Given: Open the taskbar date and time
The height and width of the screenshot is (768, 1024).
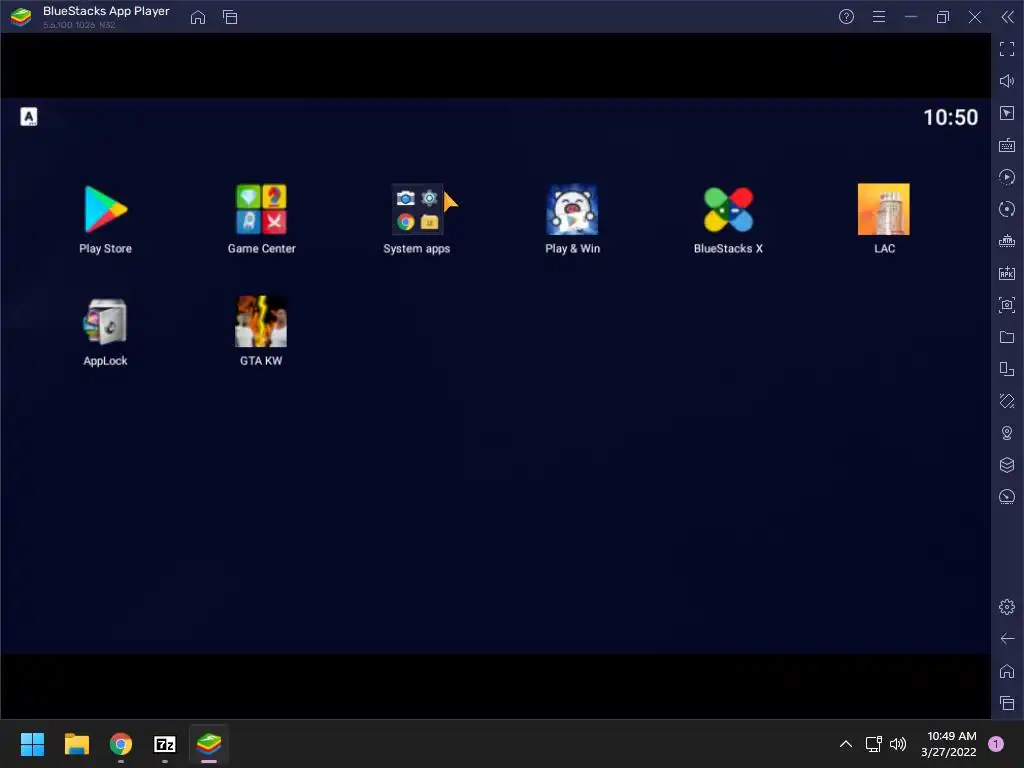Looking at the screenshot, I should coord(949,744).
